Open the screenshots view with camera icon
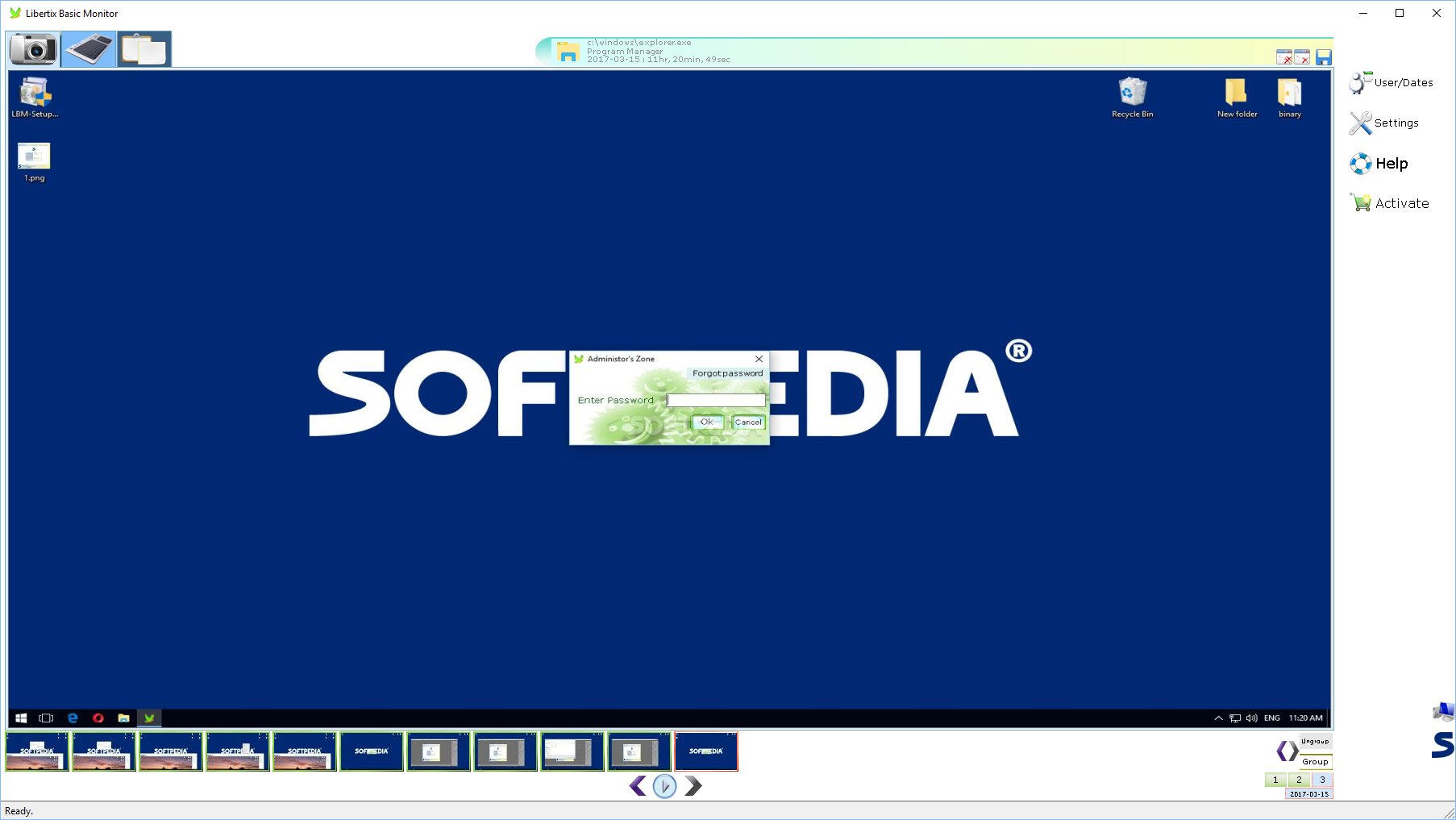The width and height of the screenshot is (1456, 820). point(33,49)
